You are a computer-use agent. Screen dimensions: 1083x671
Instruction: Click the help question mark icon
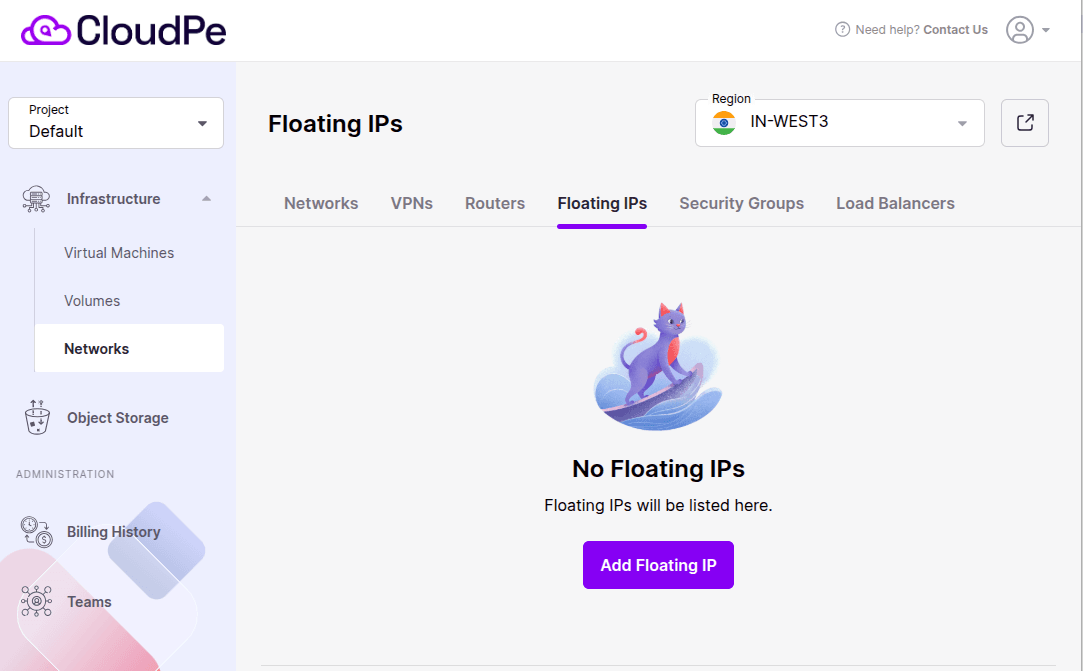tap(840, 29)
